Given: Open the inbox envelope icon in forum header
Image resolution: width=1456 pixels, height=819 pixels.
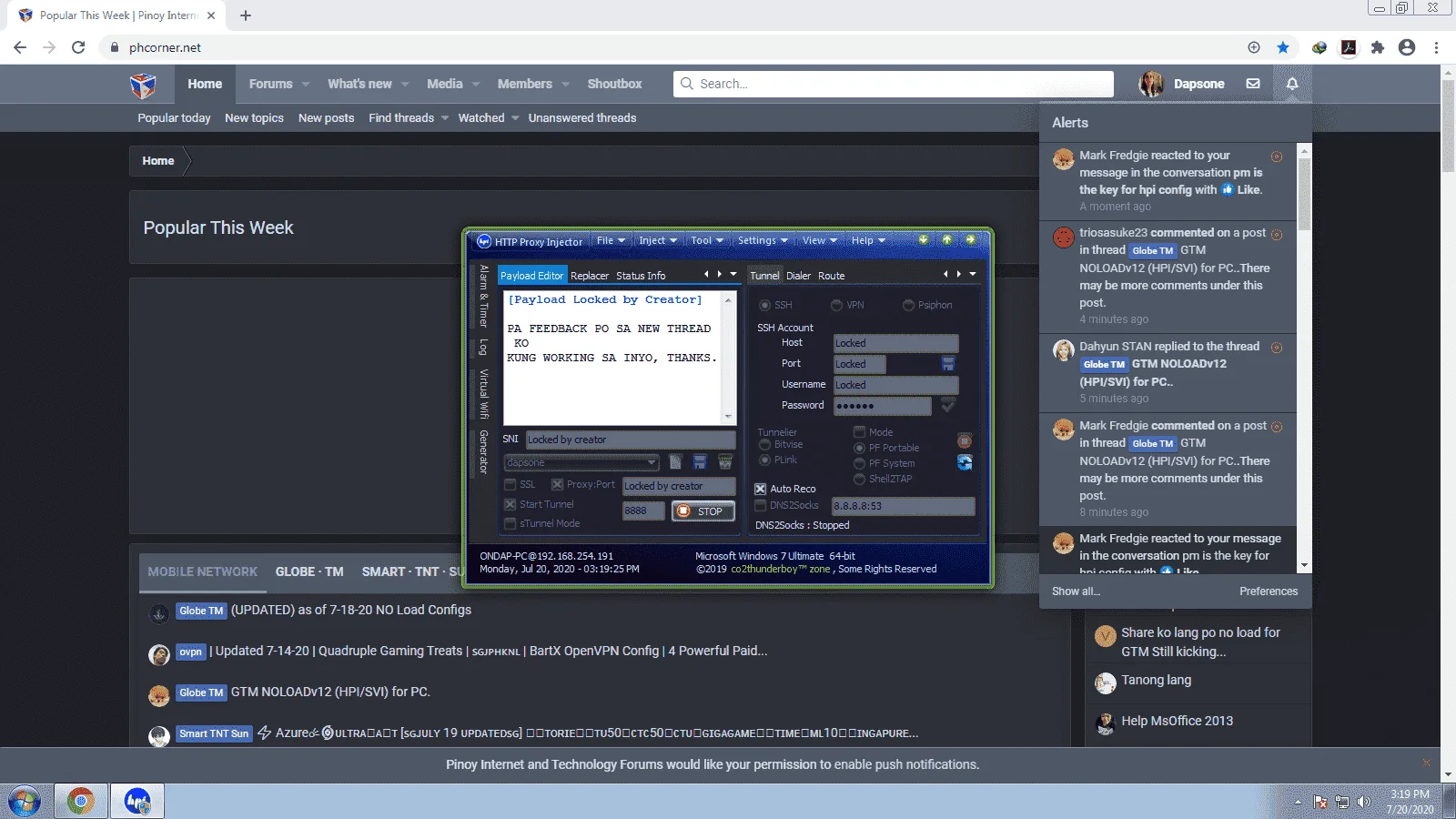Looking at the screenshot, I should 1253,84.
